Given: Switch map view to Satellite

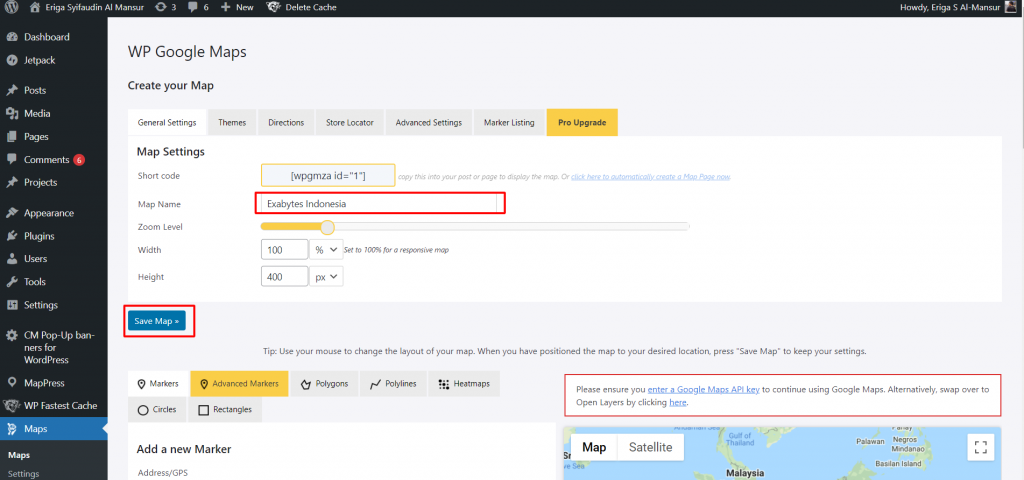Looking at the screenshot, I should 650,447.
